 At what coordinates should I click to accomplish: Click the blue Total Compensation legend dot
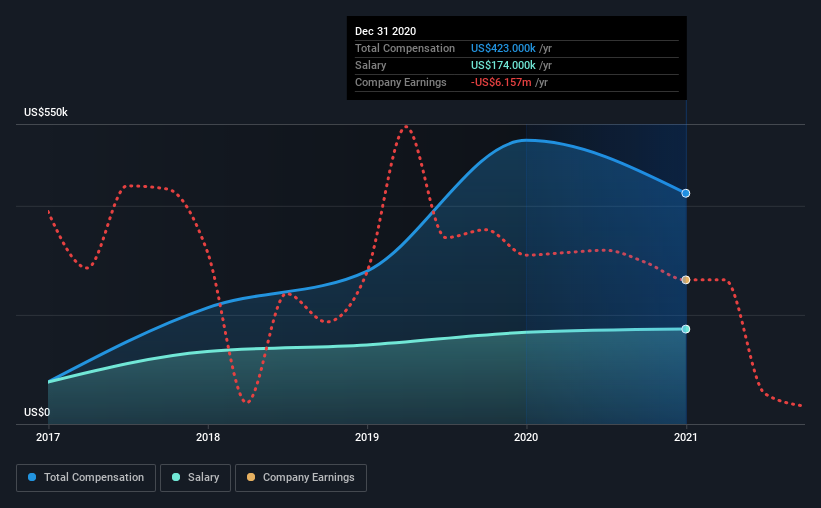(x=32, y=477)
